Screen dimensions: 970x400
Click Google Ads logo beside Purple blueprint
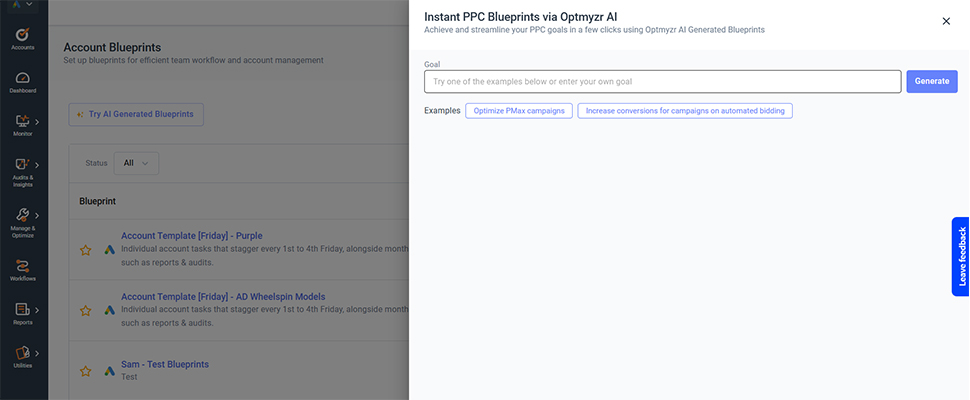(109, 250)
